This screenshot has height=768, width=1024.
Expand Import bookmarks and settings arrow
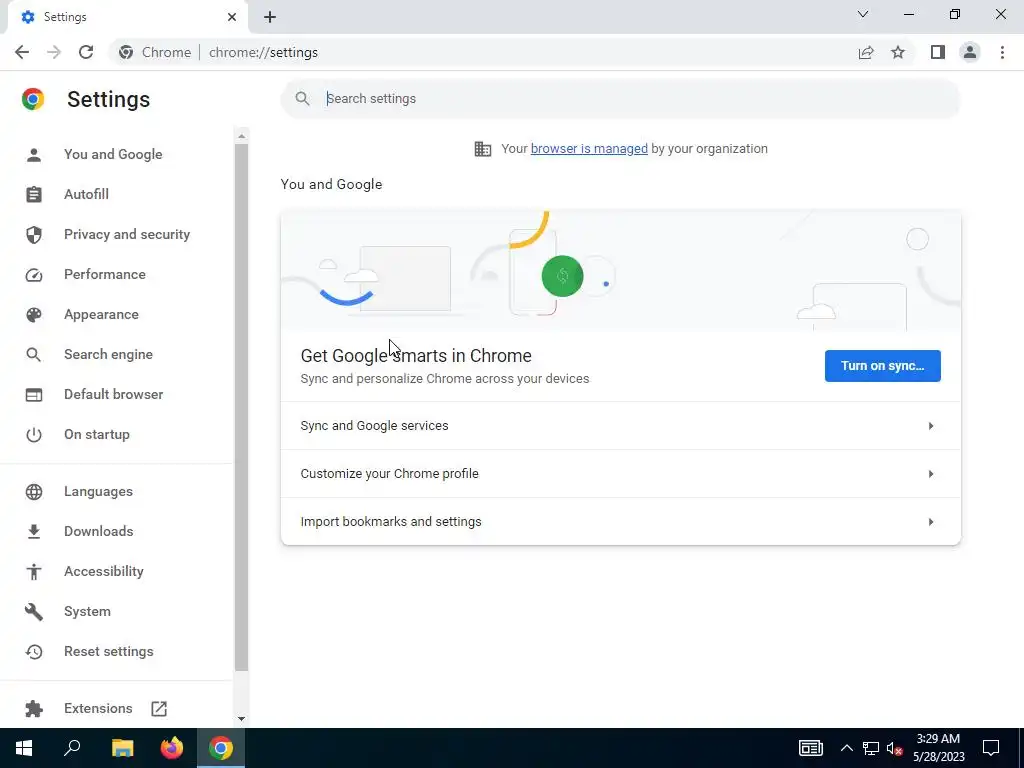931,522
